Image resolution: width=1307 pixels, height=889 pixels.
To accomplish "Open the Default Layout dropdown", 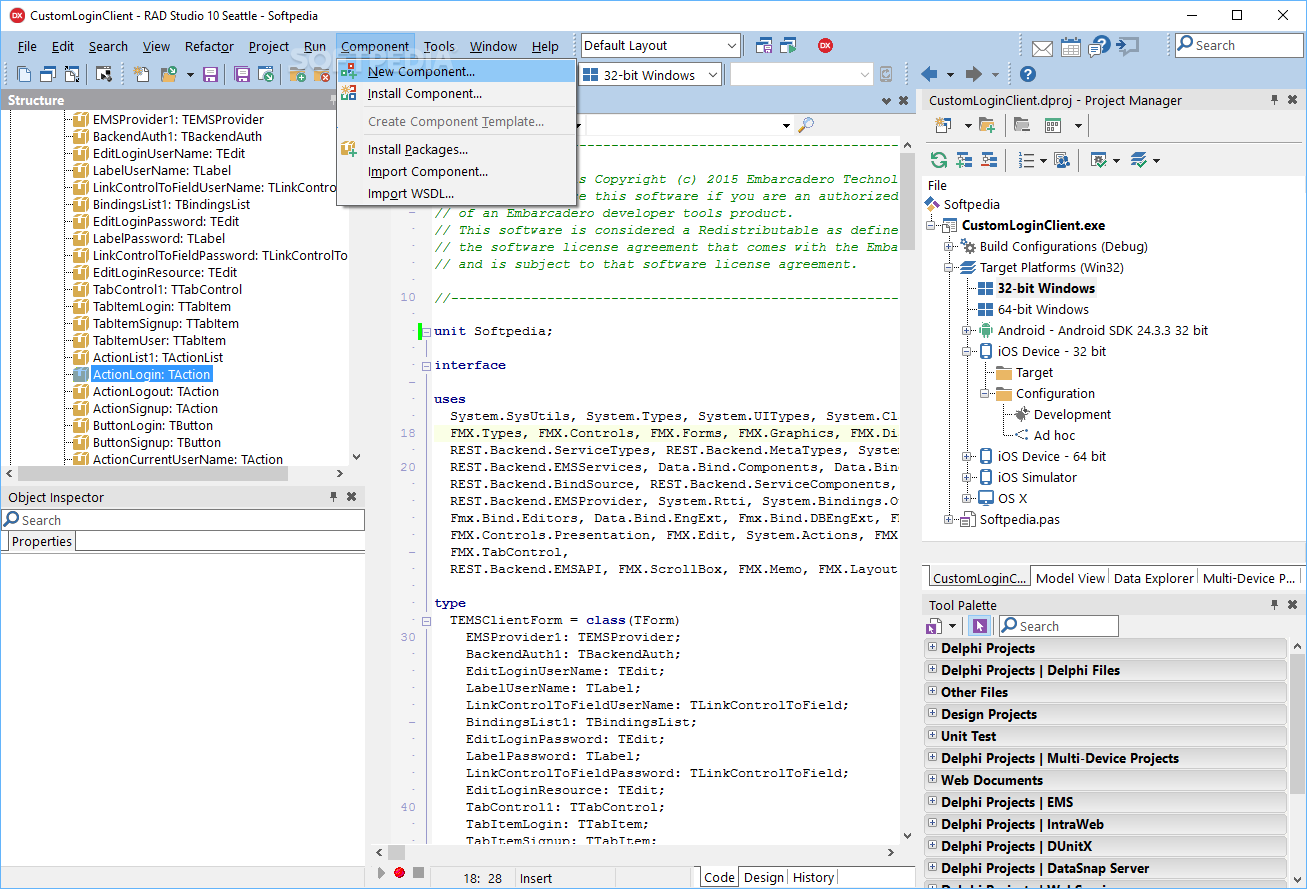I will [x=732, y=46].
